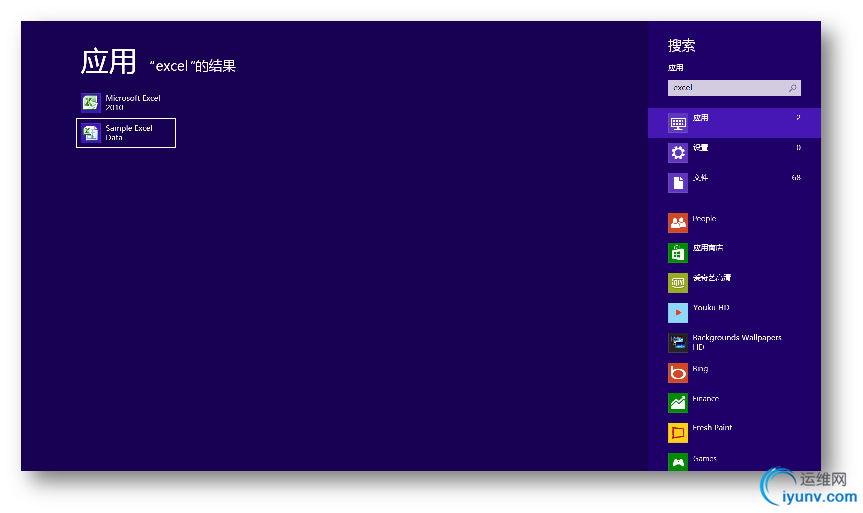Viewport: 863px width, 513px height.
Task: Select the 应用 category filter
Action: (734, 123)
